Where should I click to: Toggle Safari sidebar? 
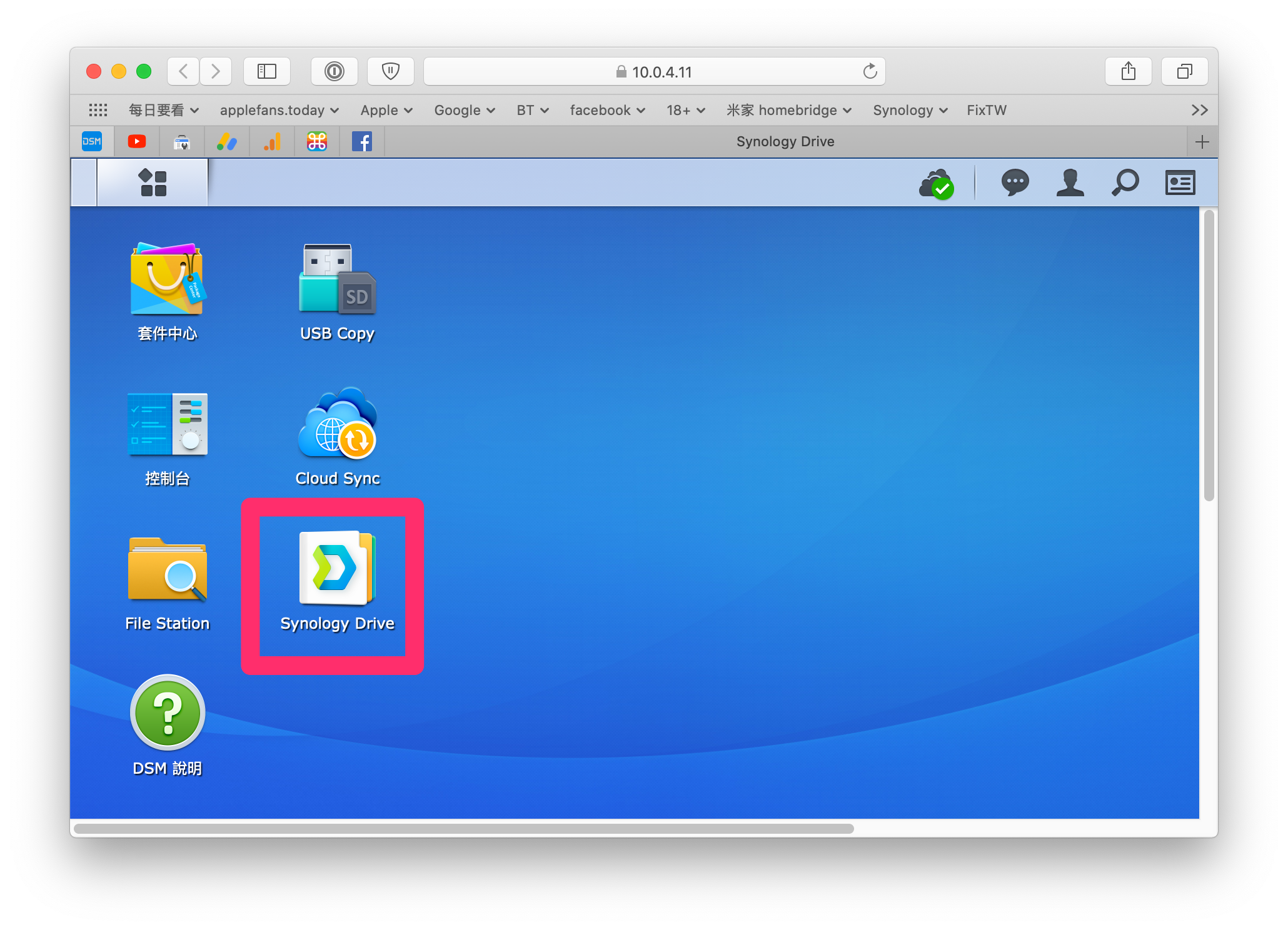[267, 71]
